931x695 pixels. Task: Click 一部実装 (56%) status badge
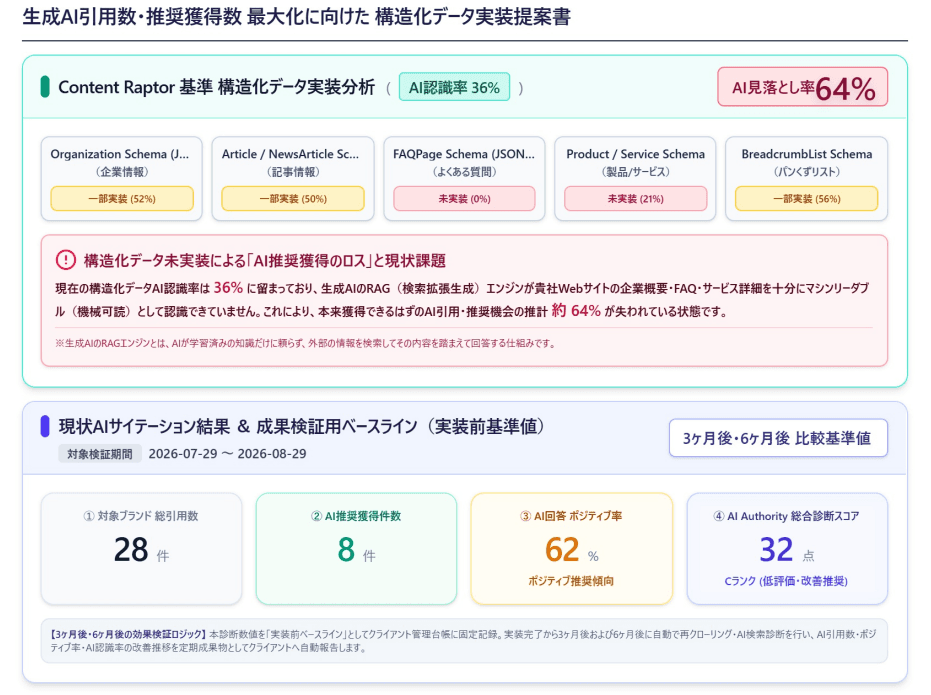coord(806,199)
